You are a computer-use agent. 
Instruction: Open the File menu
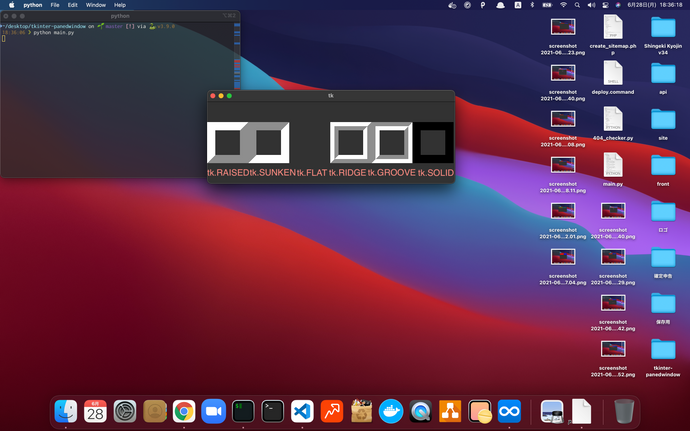tap(55, 5)
